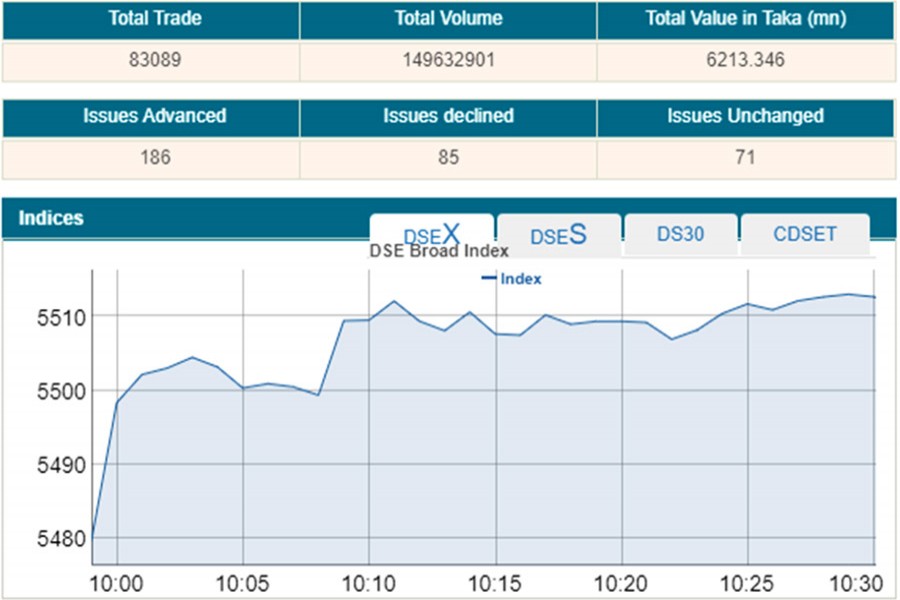This screenshot has width=900, height=600.
Task: Select the total volume figure 149632901
Action: pos(448,60)
